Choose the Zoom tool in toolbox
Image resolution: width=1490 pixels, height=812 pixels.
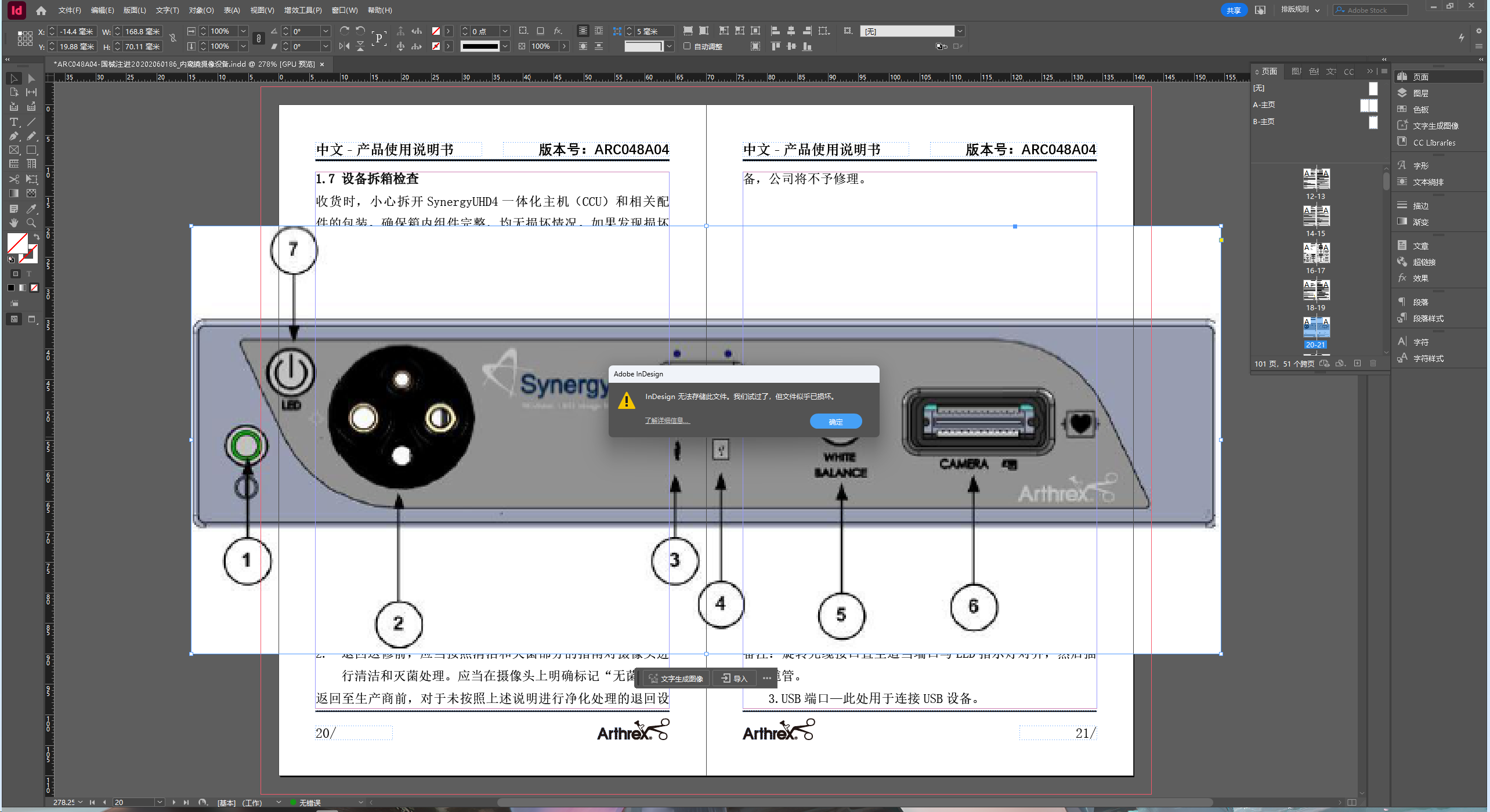[x=31, y=223]
